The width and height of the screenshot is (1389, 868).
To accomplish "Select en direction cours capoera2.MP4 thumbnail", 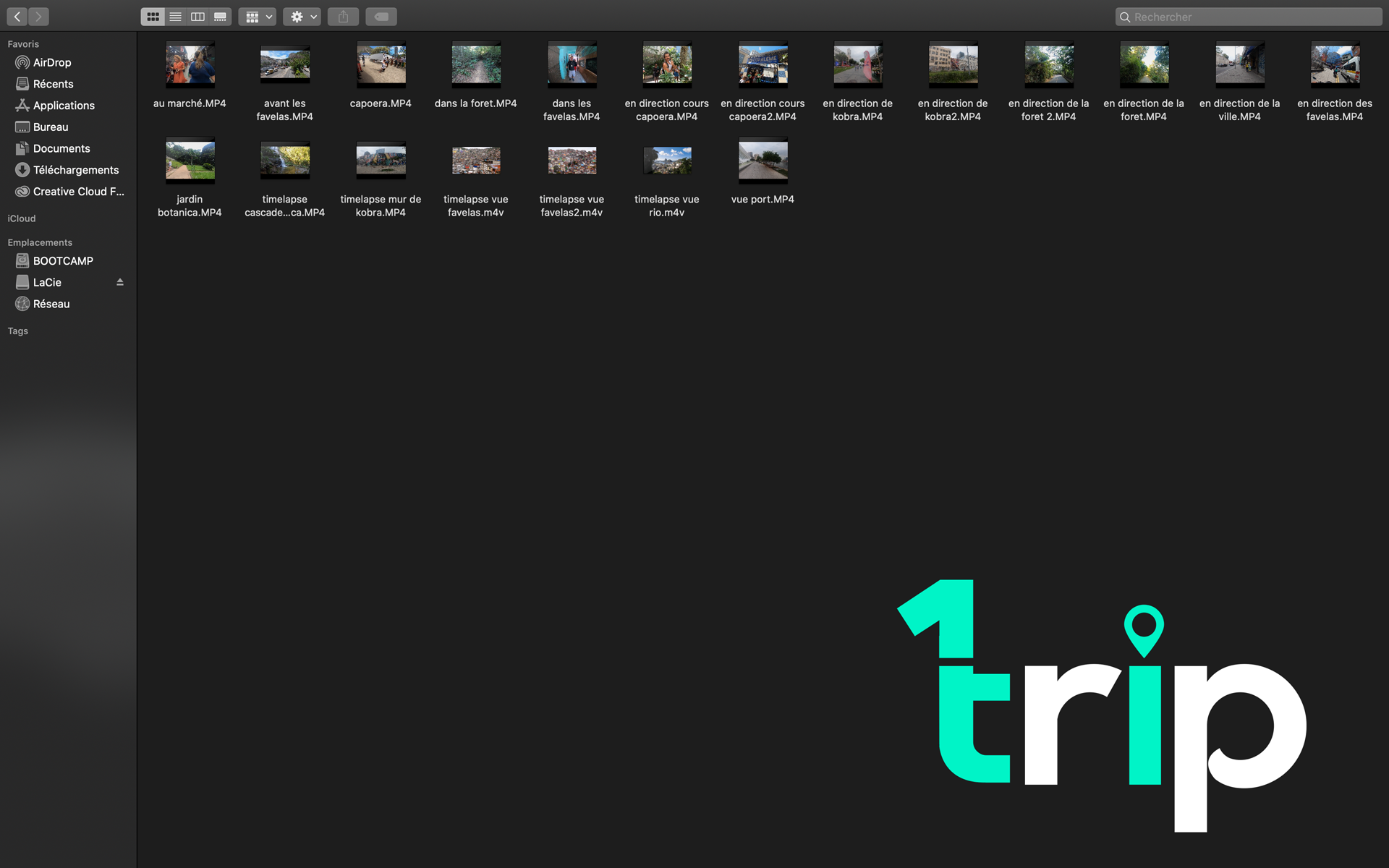I will coord(763,64).
